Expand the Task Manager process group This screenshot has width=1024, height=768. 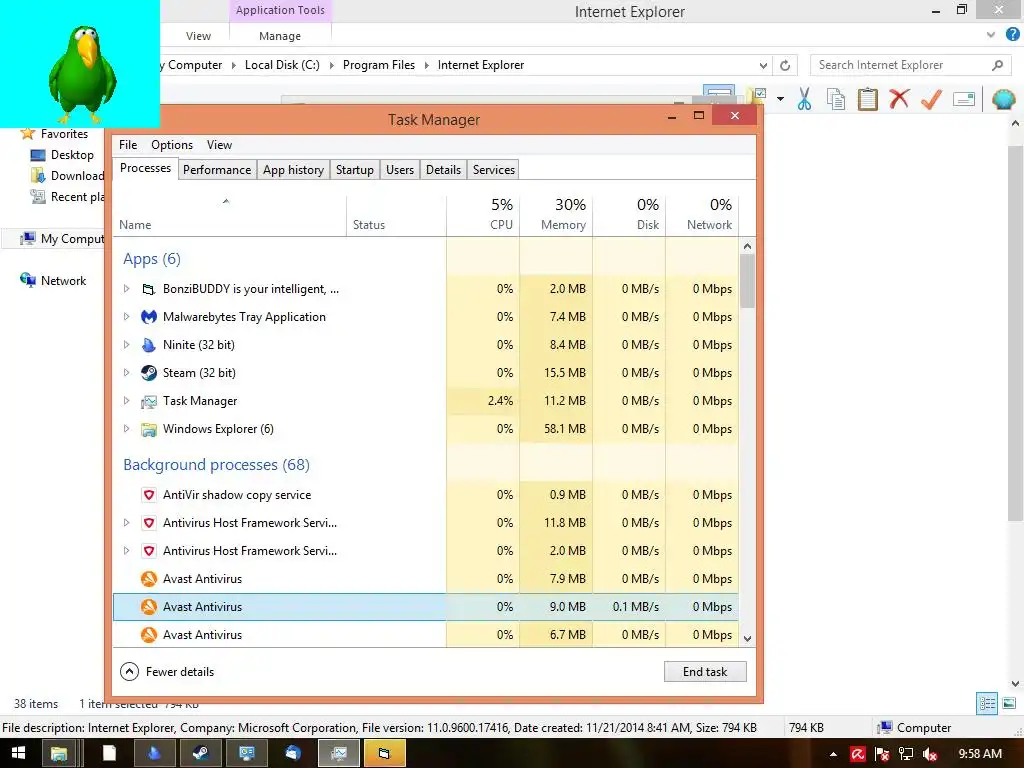(x=127, y=401)
